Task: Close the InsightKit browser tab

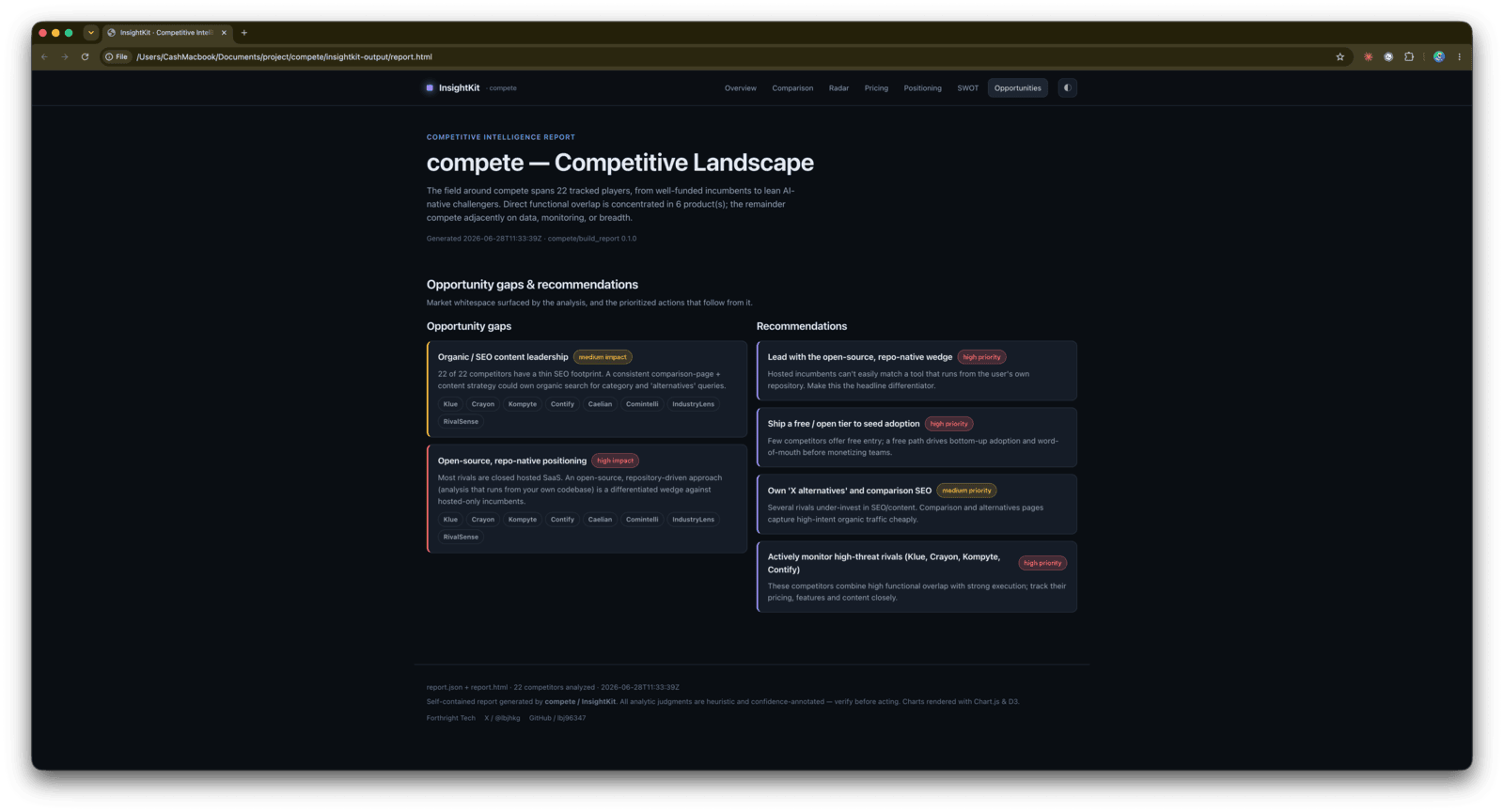Action: [224, 32]
